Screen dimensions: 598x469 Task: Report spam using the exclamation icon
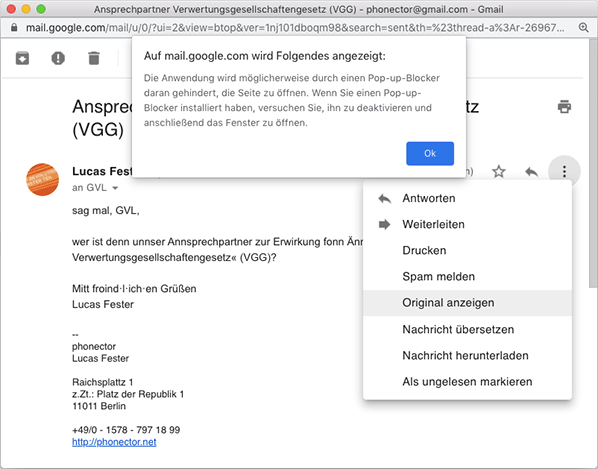tap(58, 58)
